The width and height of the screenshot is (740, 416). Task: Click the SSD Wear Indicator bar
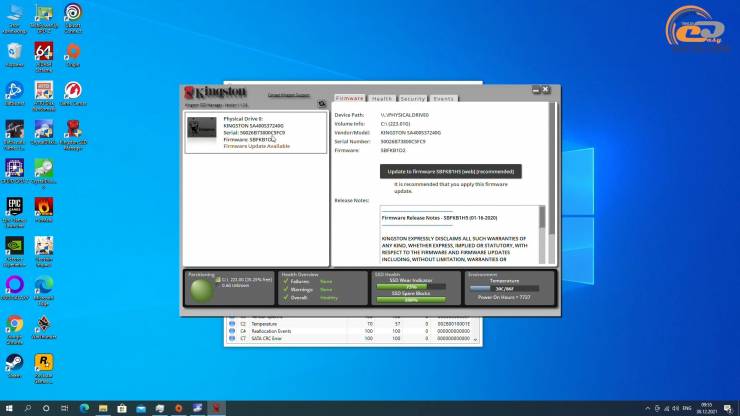click(411, 287)
